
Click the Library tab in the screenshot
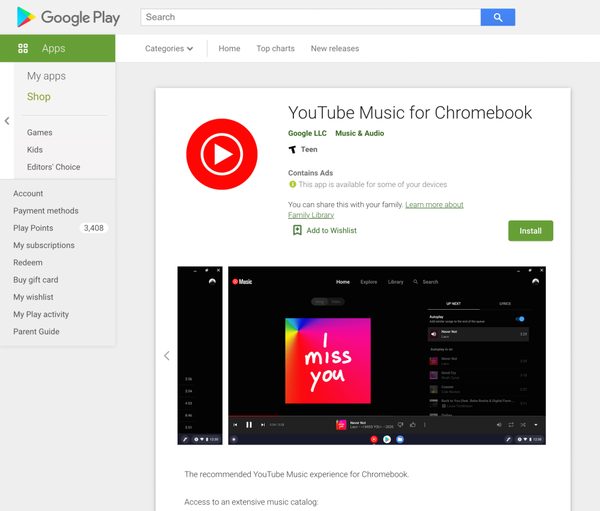tap(395, 282)
